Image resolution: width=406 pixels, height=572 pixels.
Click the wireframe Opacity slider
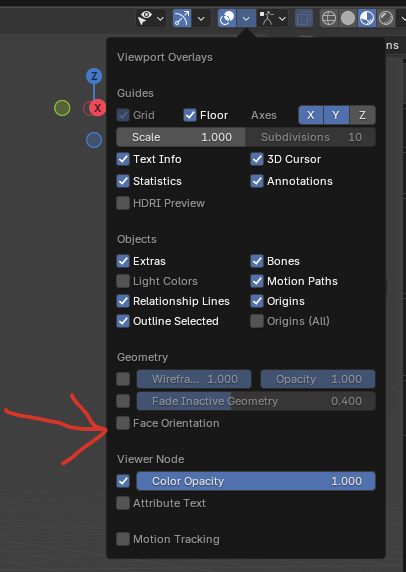[x=318, y=379]
